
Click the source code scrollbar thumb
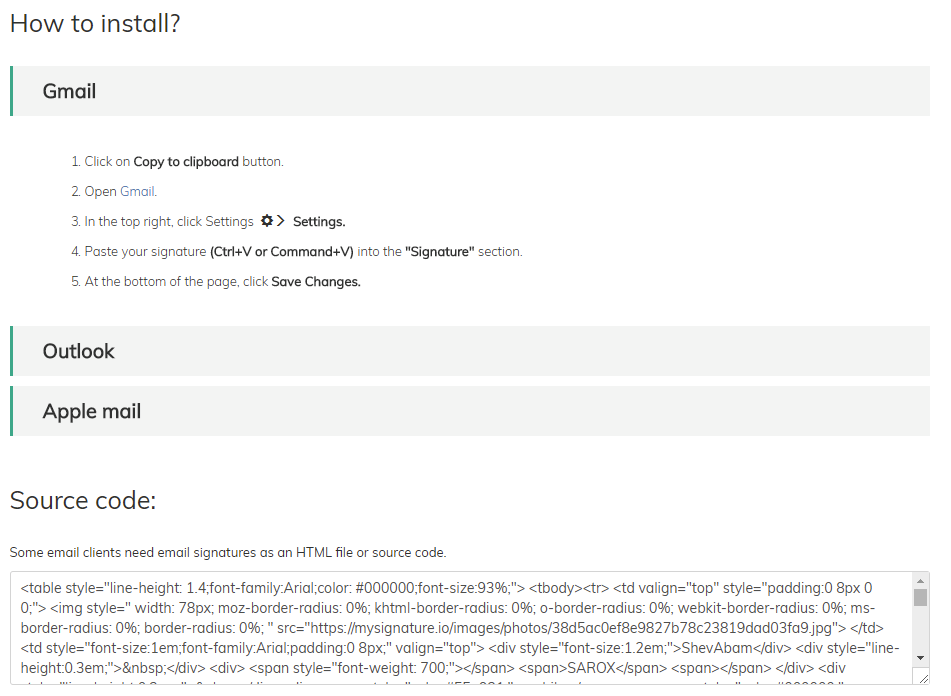(920, 597)
